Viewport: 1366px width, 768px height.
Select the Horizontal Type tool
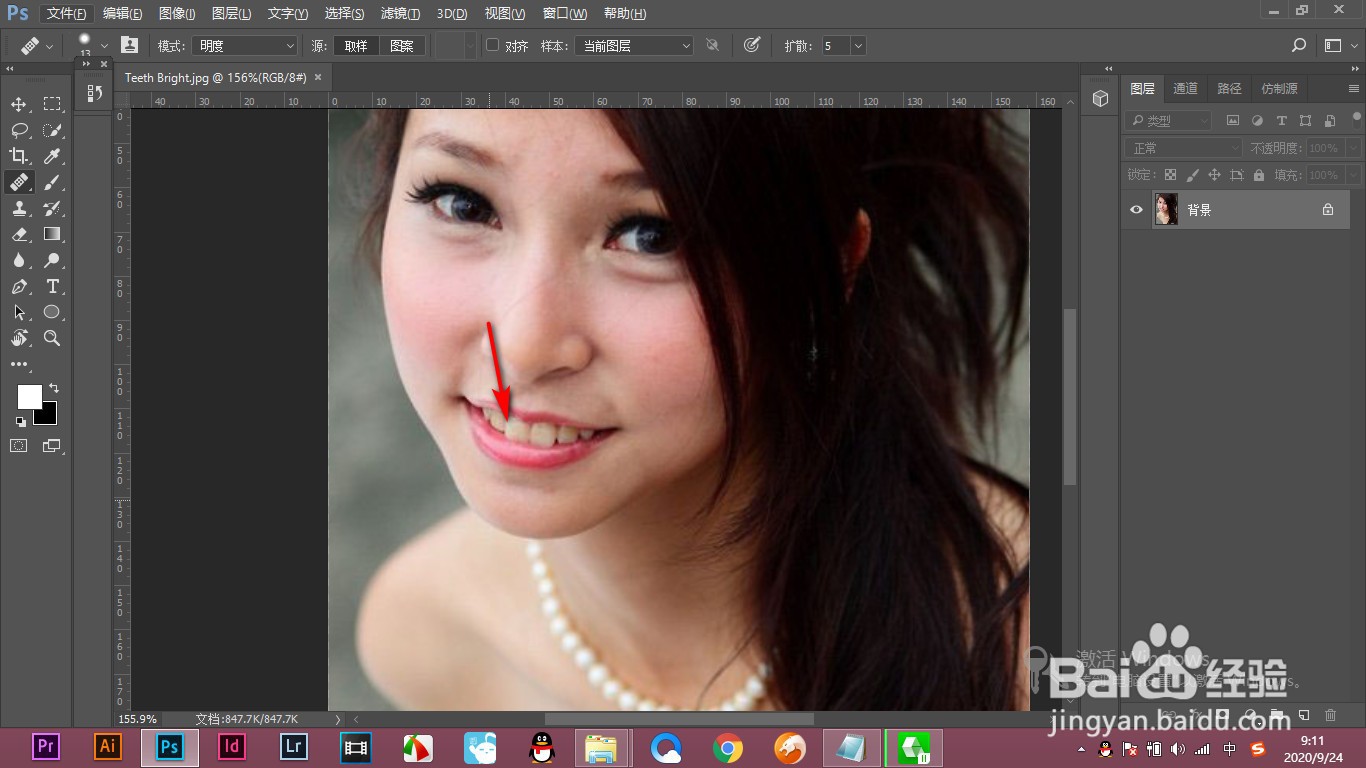(x=52, y=286)
